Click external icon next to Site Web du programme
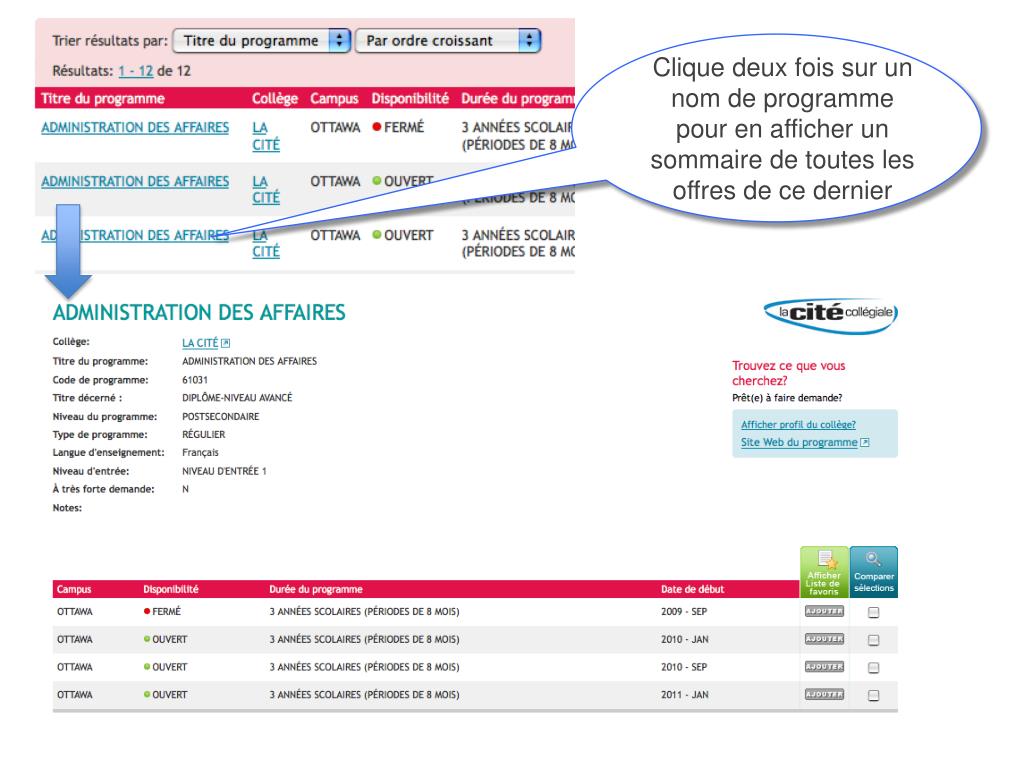Screen dimensions: 1024x768 click(865, 442)
